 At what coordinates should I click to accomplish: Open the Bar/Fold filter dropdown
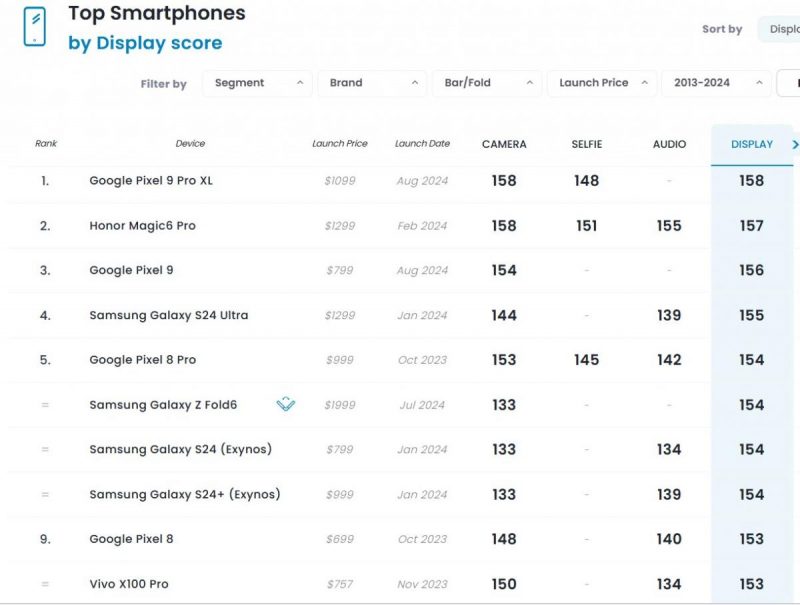tap(486, 83)
